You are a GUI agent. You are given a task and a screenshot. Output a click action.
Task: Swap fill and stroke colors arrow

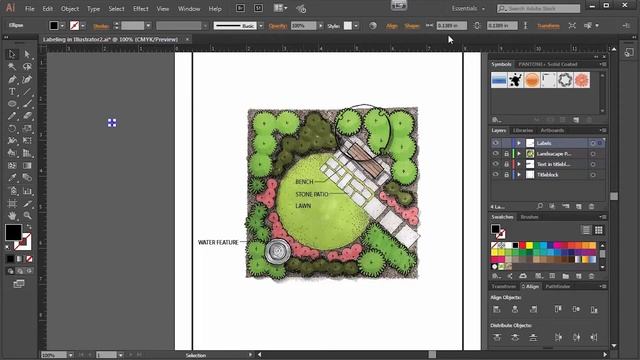(x=29, y=226)
